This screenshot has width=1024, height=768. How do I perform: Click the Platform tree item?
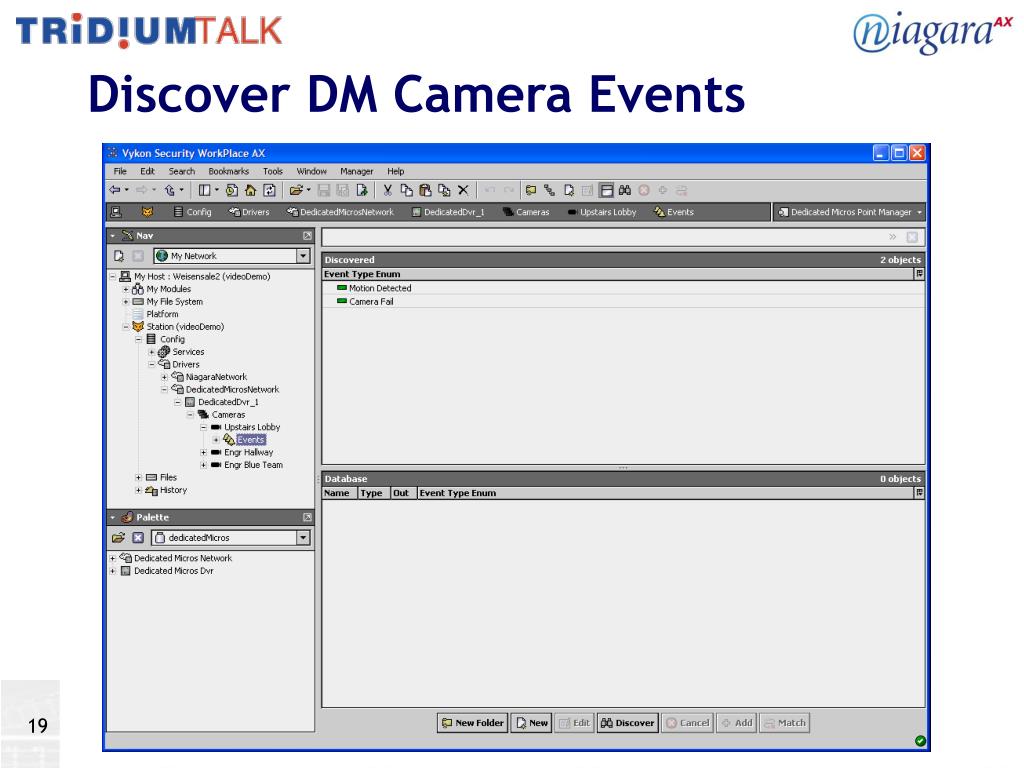click(162, 314)
